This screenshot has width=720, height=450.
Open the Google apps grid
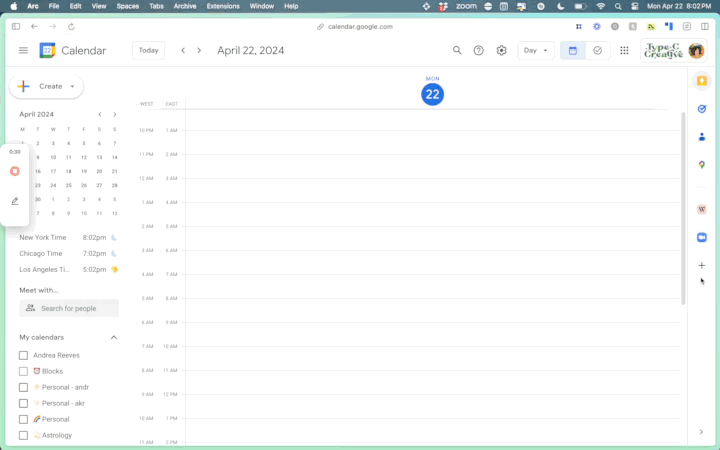(624, 50)
